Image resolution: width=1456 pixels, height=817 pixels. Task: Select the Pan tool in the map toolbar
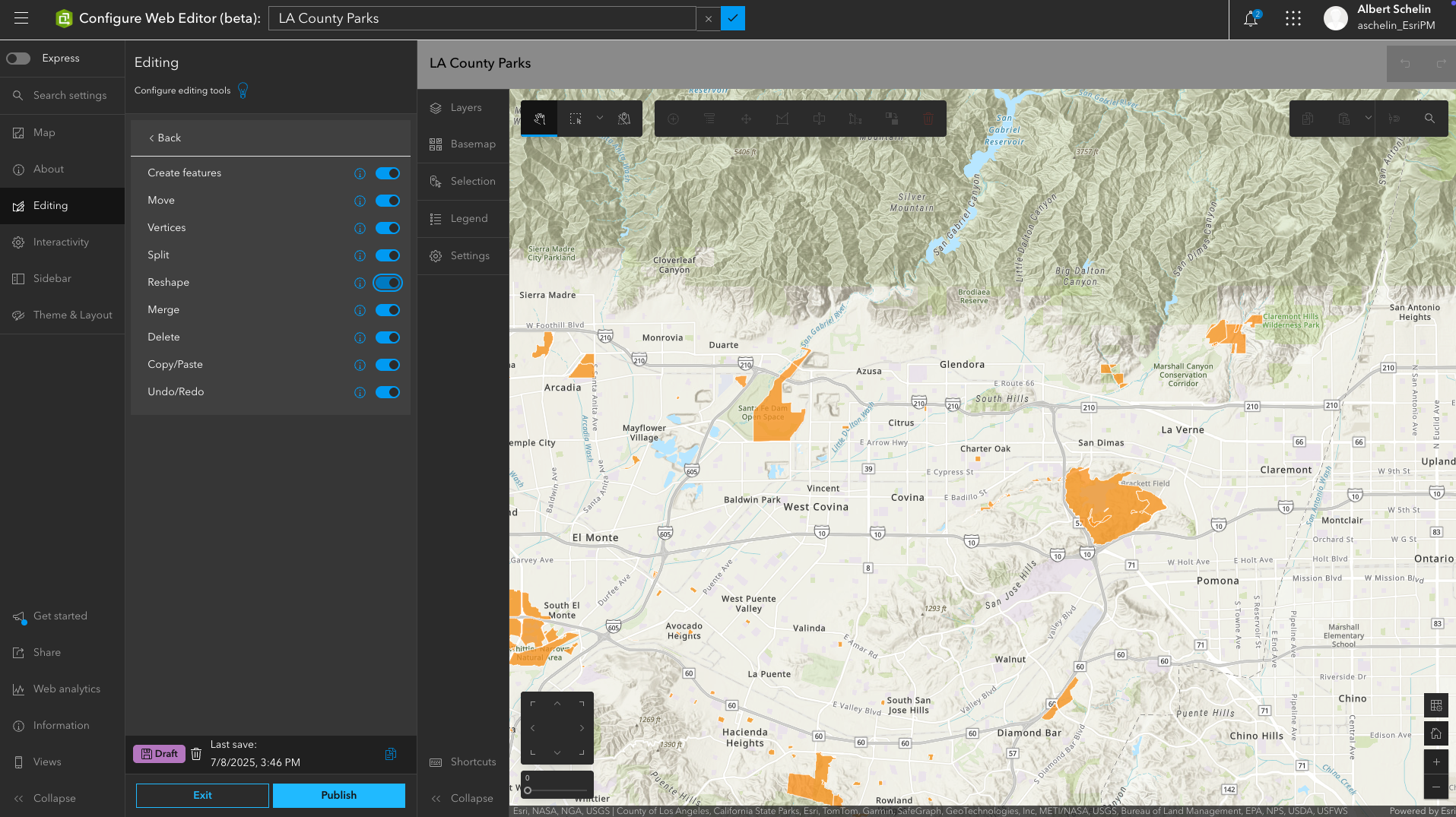[x=539, y=119]
